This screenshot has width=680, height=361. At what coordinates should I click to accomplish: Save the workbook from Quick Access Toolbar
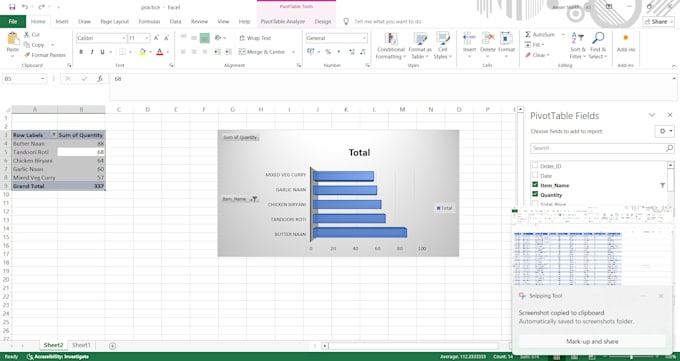[x=12, y=7]
